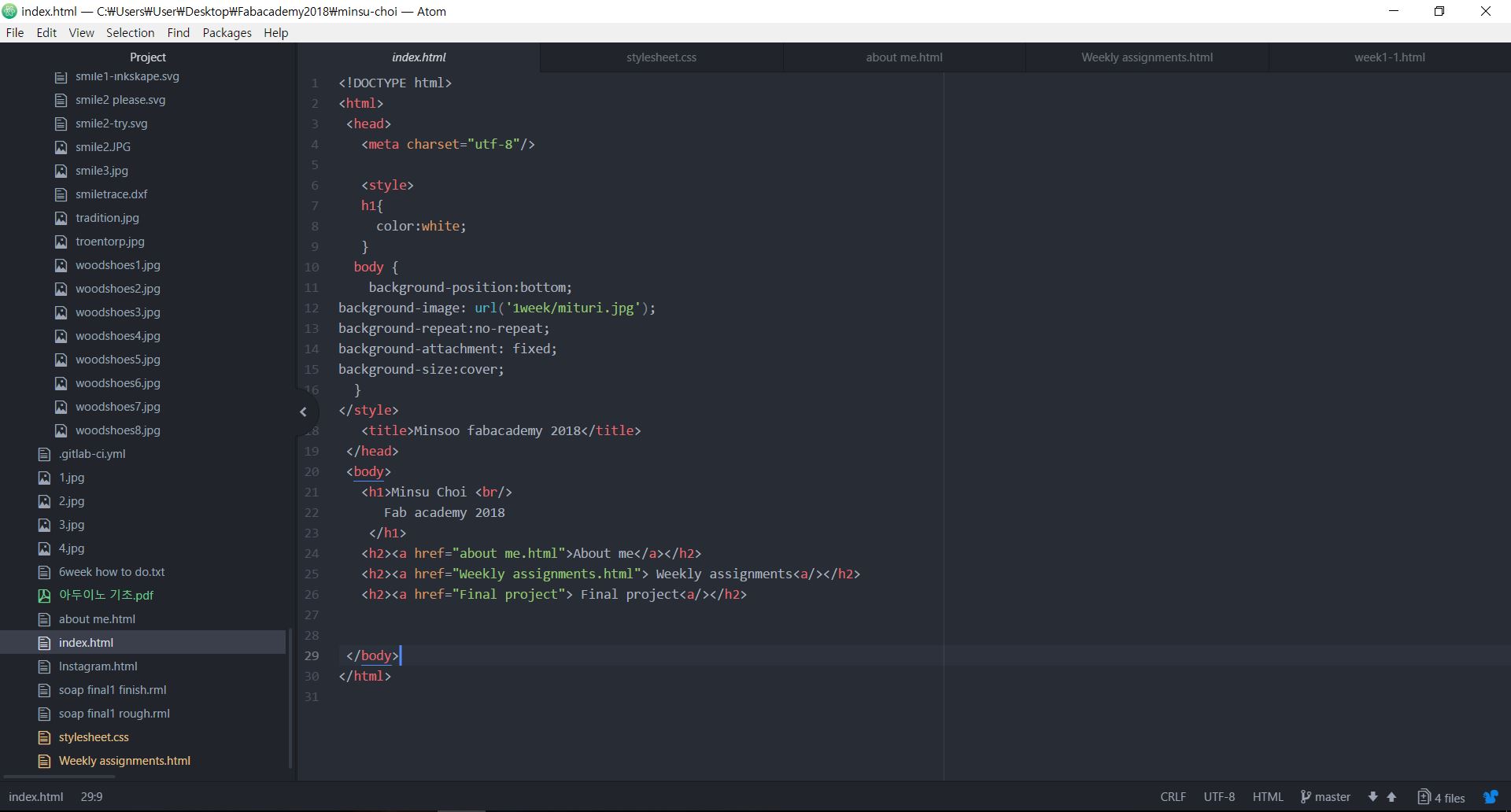Click the image icon beside tradition.jpg
Viewport: 1511px width, 812px height.
click(61, 218)
